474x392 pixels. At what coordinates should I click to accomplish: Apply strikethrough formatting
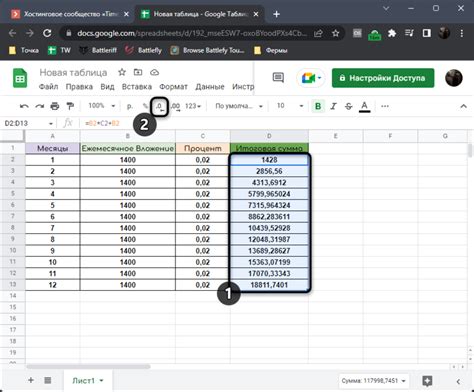pos(349,106)
